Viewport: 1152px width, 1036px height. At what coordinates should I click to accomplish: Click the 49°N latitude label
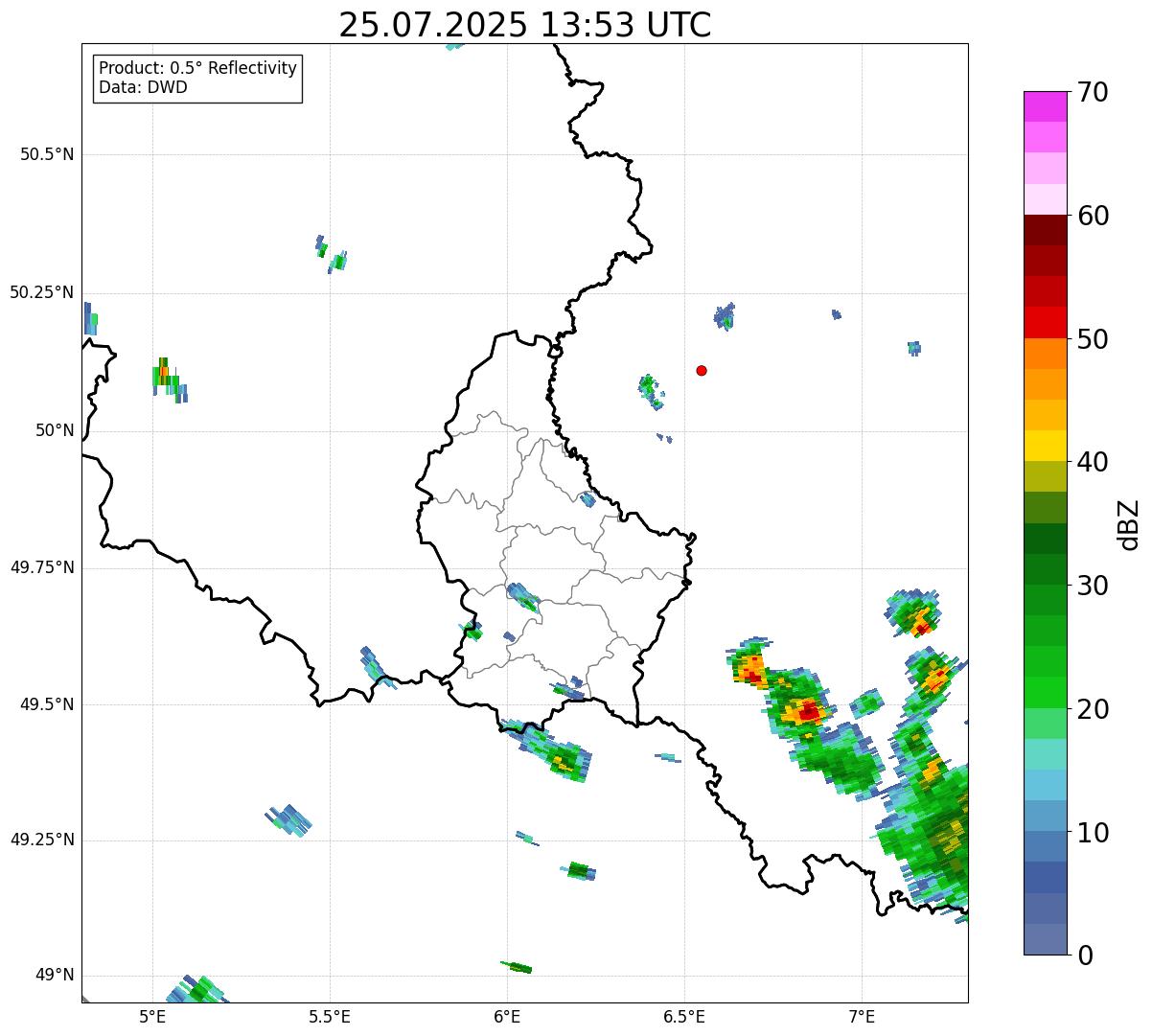[x=55, y=975]
